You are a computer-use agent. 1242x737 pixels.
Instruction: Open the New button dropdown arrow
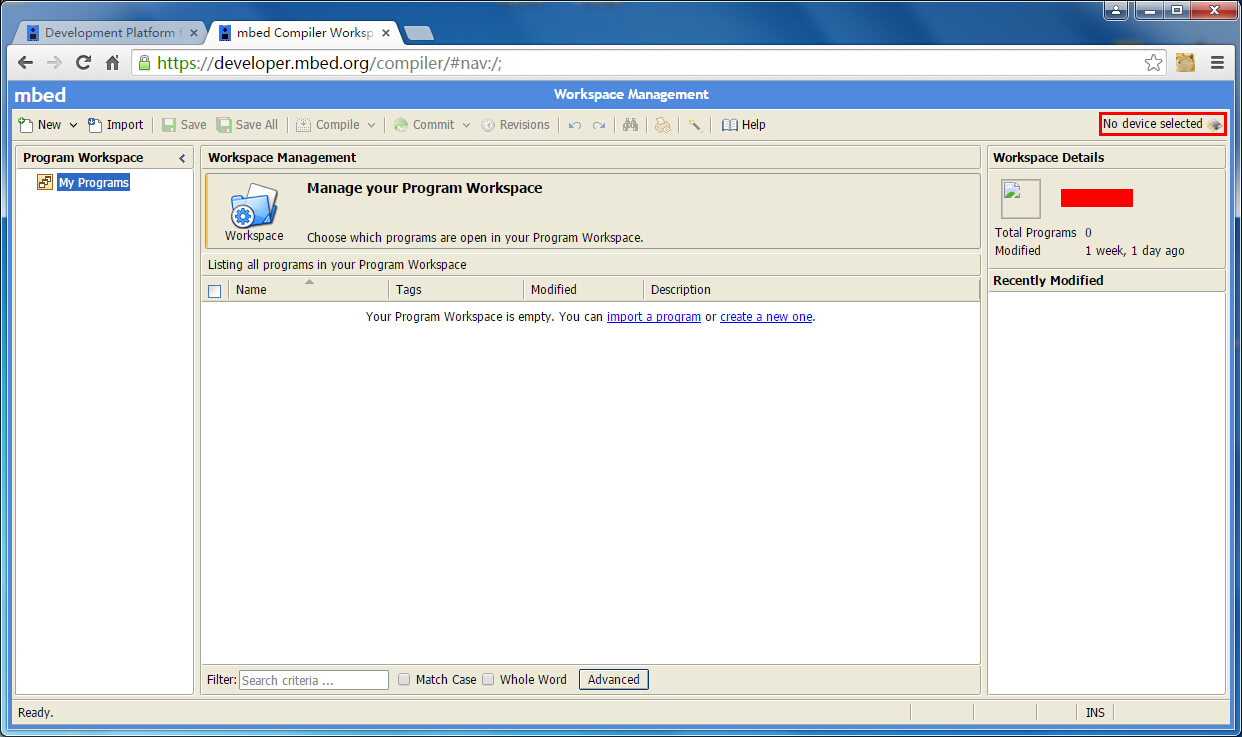click(73, 125)
